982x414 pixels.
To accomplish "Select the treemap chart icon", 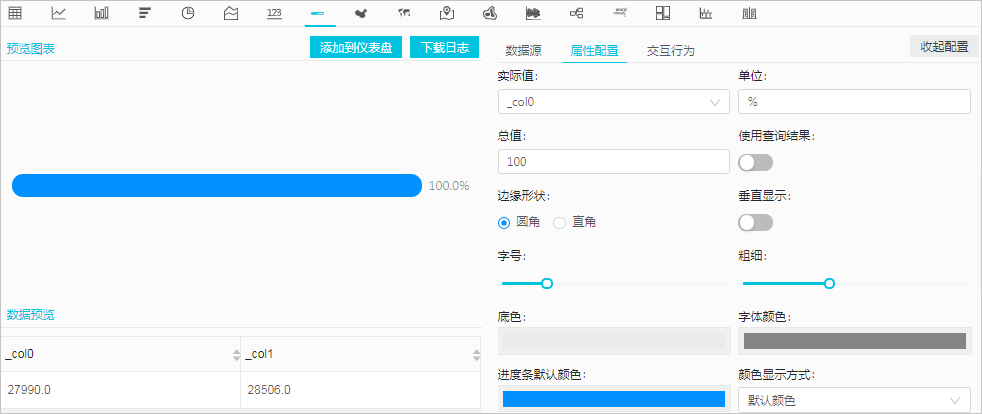I will (663, 13).
